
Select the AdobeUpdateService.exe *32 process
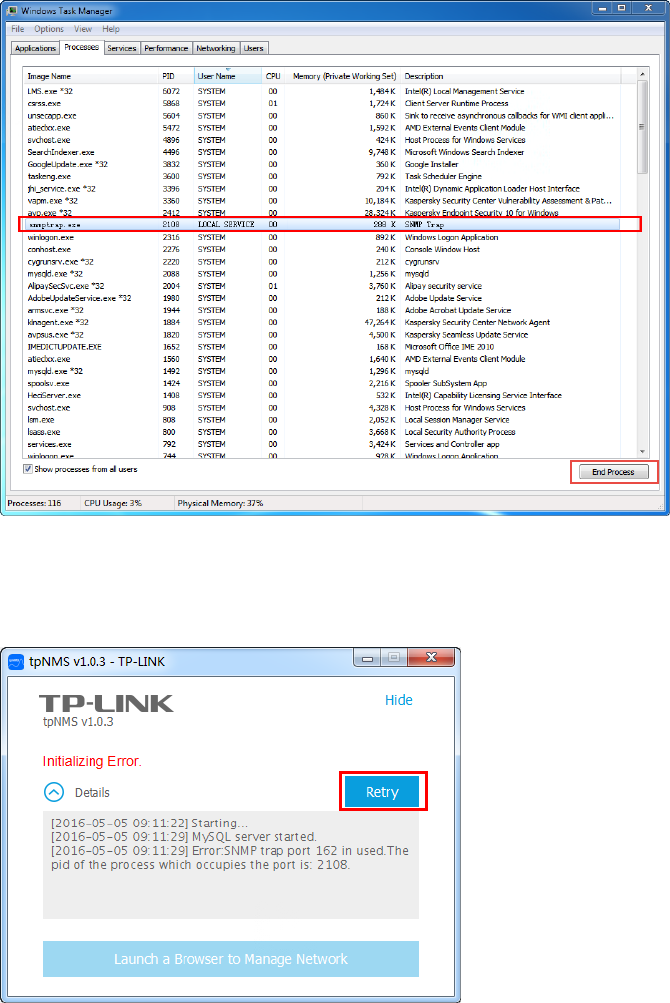pyautogui.click(x=323, y=298)
